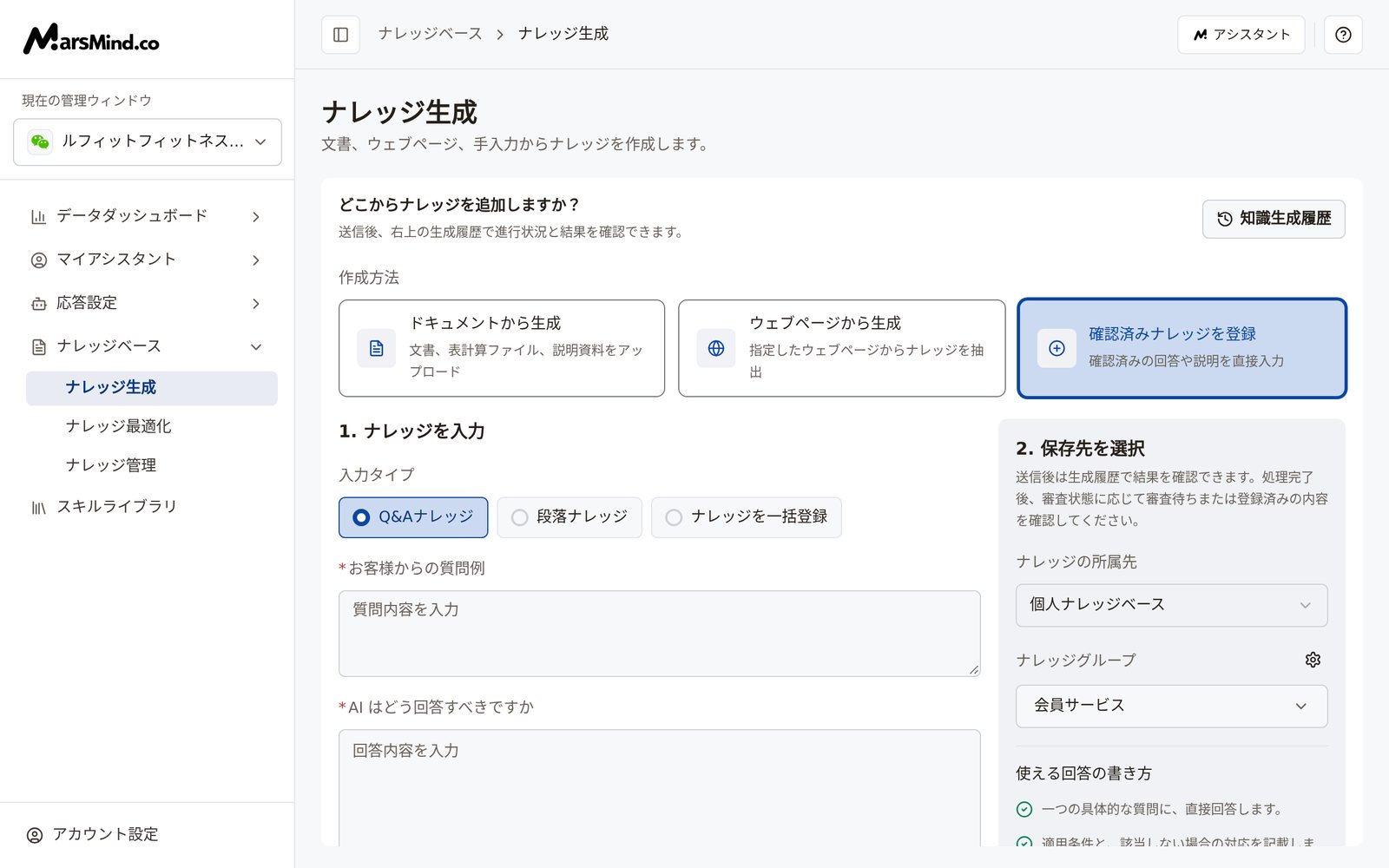Click the アカウント設定 user icon

pos(35,835)
